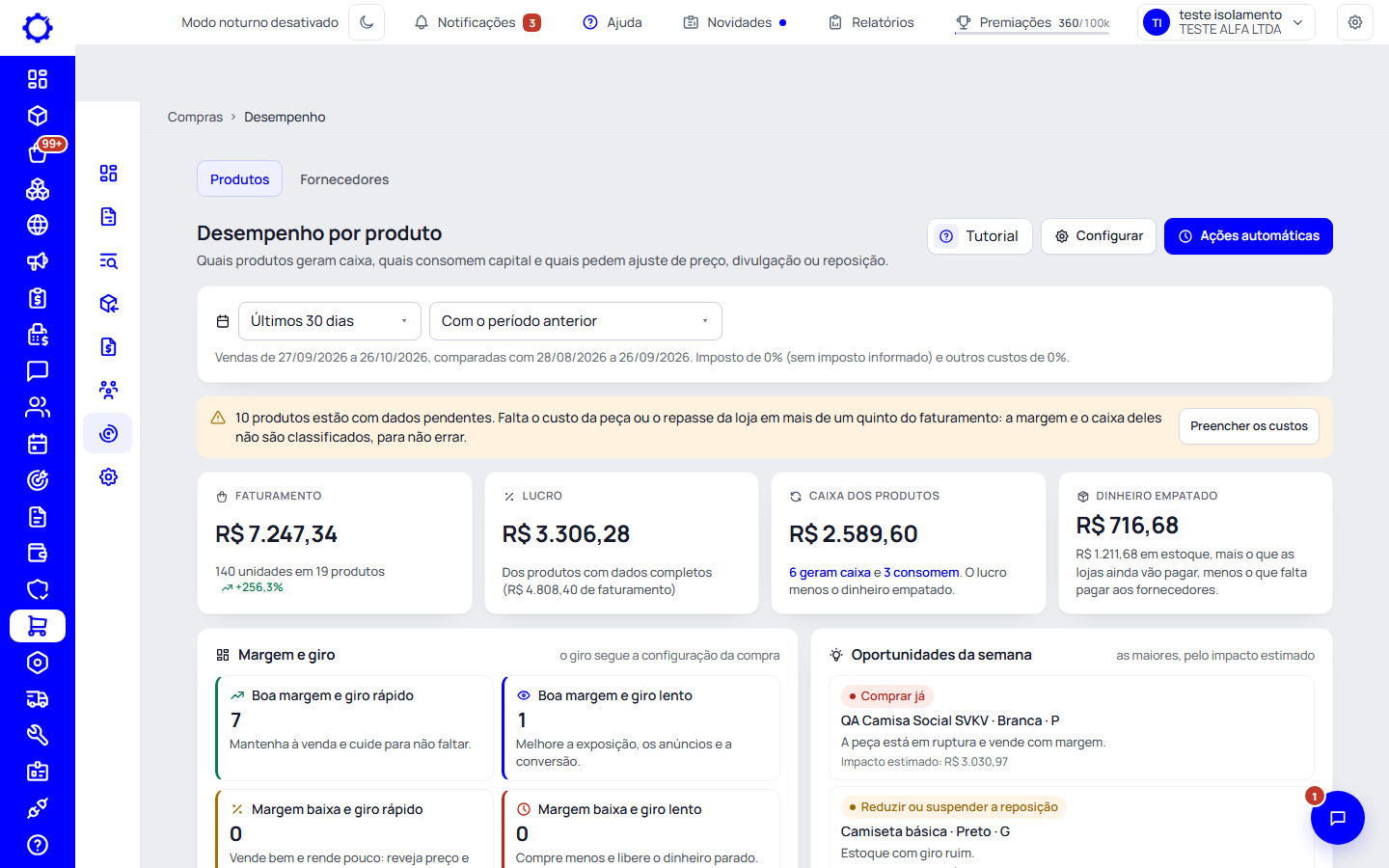Open the basket icon with 99+ badge
Viewport: 1389px width, 868px height.
[x=38, y=152]
